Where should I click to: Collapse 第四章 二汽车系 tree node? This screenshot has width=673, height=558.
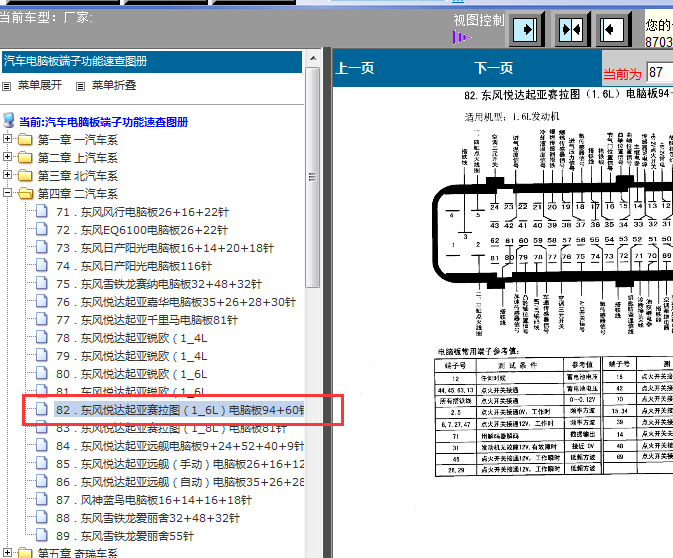(7, 193)
